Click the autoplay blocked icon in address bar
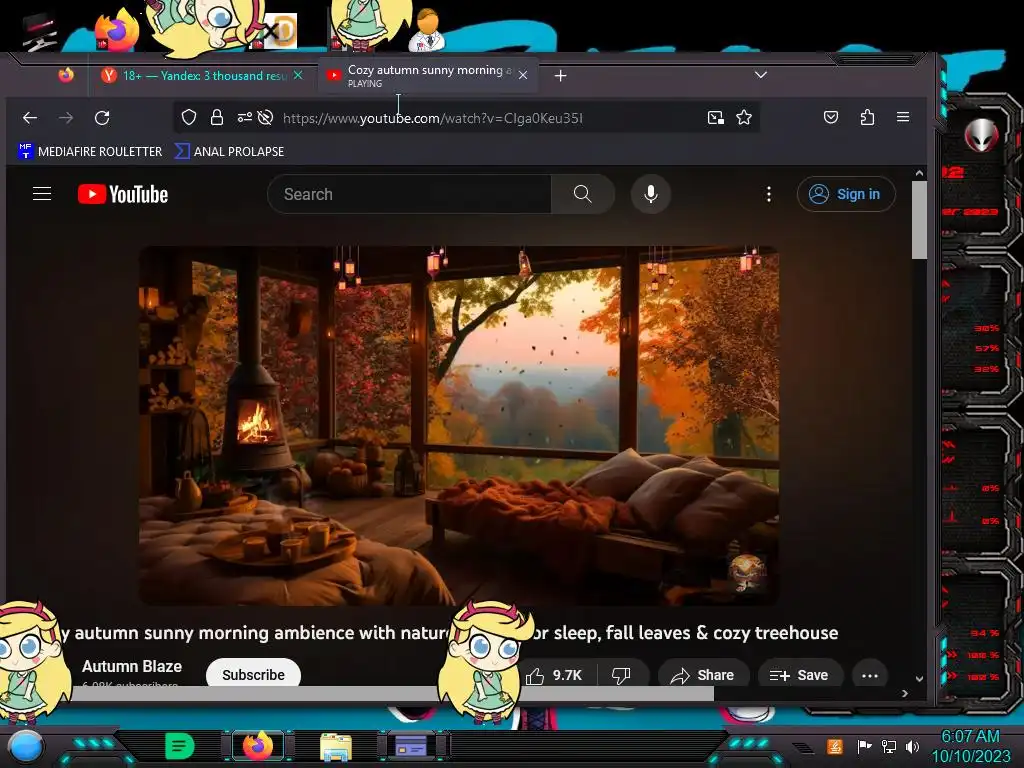The height and width of the screenshot is (768, 1024). [265, 118]
